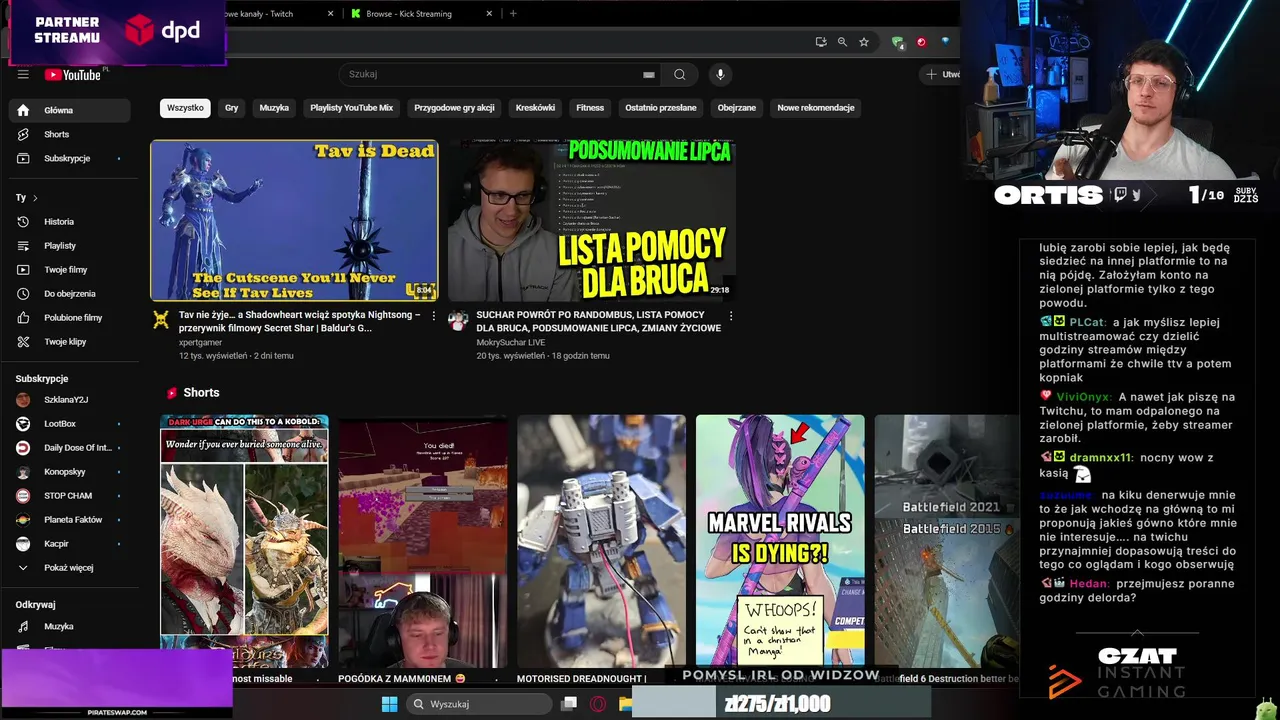This screenshot has height=720, width=1280.
Task: Open Subskrypcje in the sidebar
Action: [x=69, y=158]
